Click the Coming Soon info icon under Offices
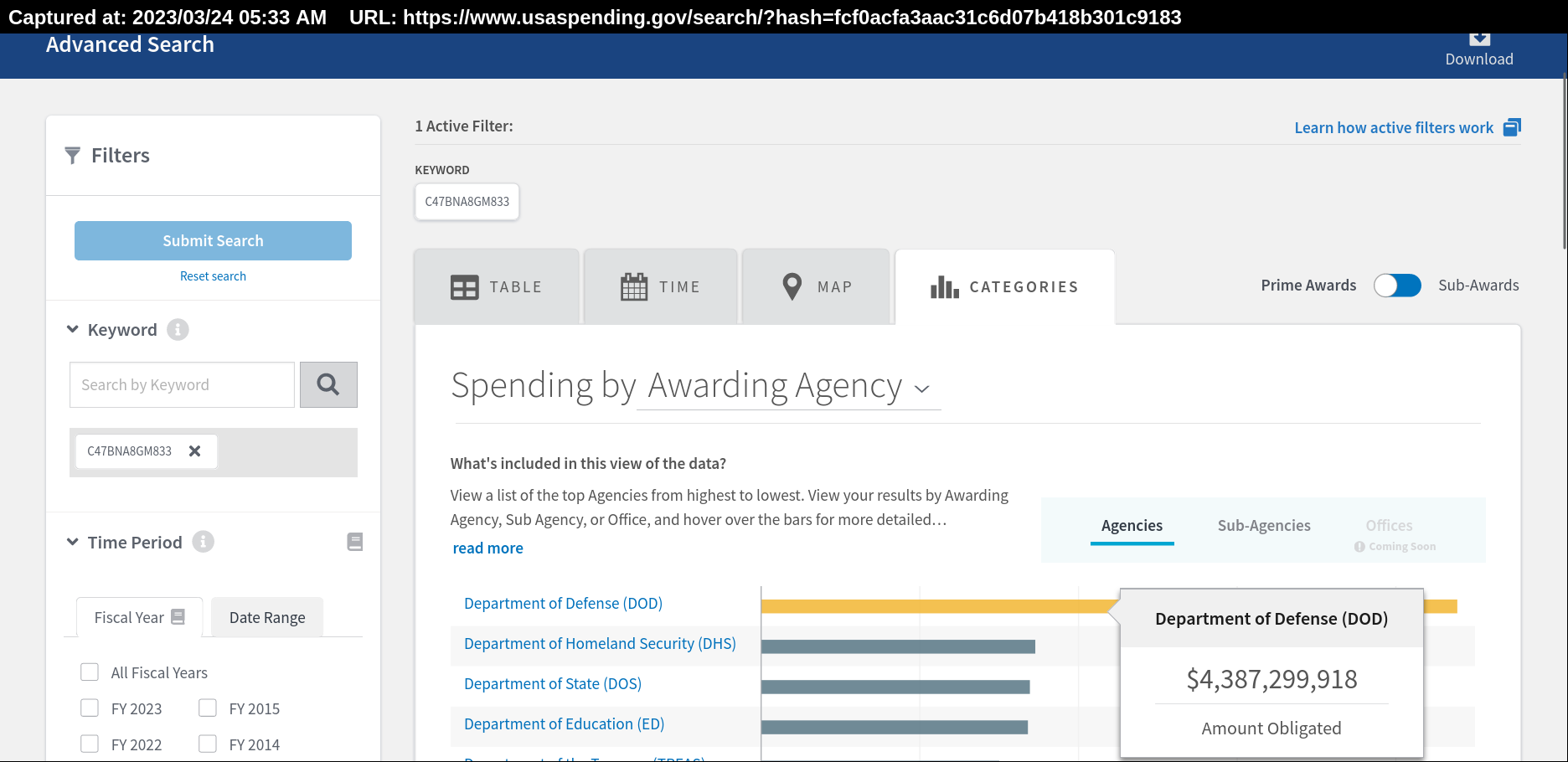Viewport: 1568px width, 762px height. point(1359,547)
